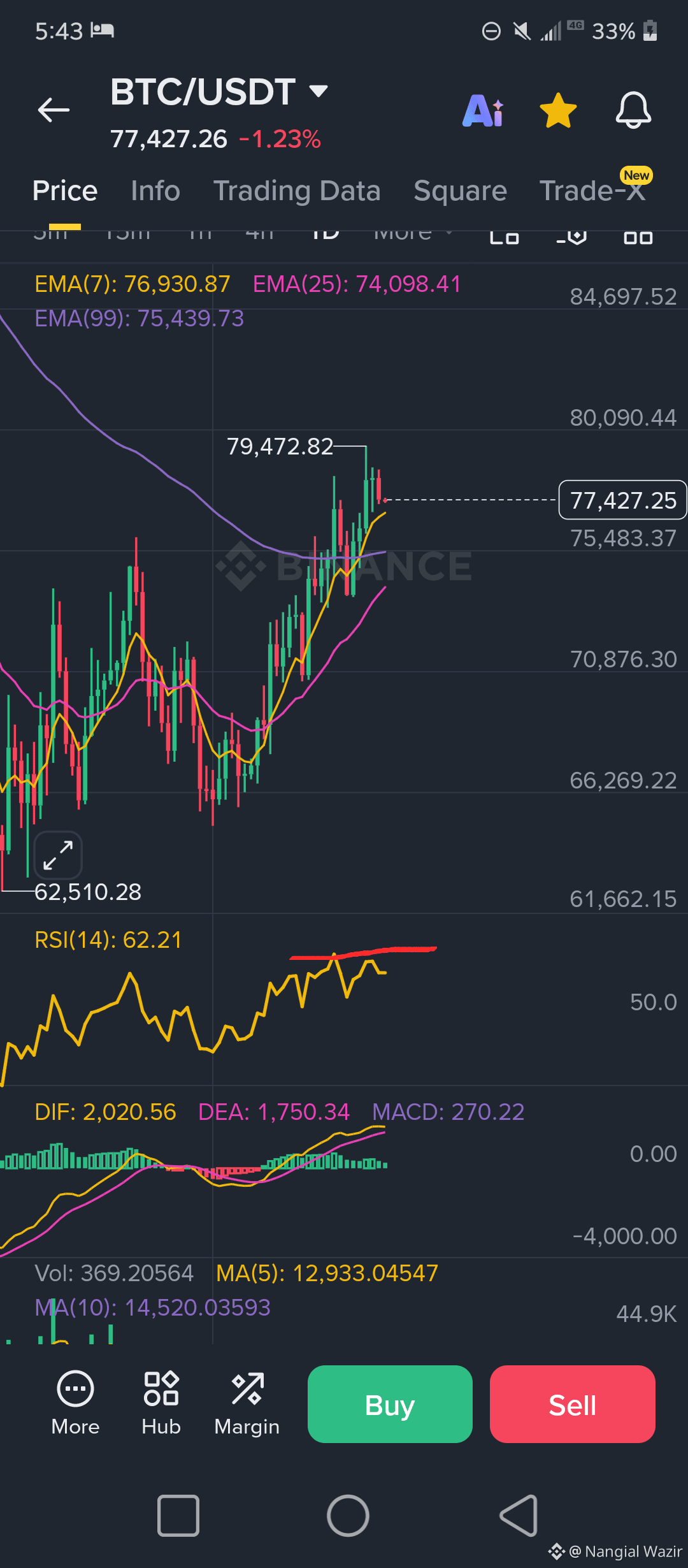
Task: Tap the 66,269.22 axis value
Action: pyautogui.click(x=623, y=781)
